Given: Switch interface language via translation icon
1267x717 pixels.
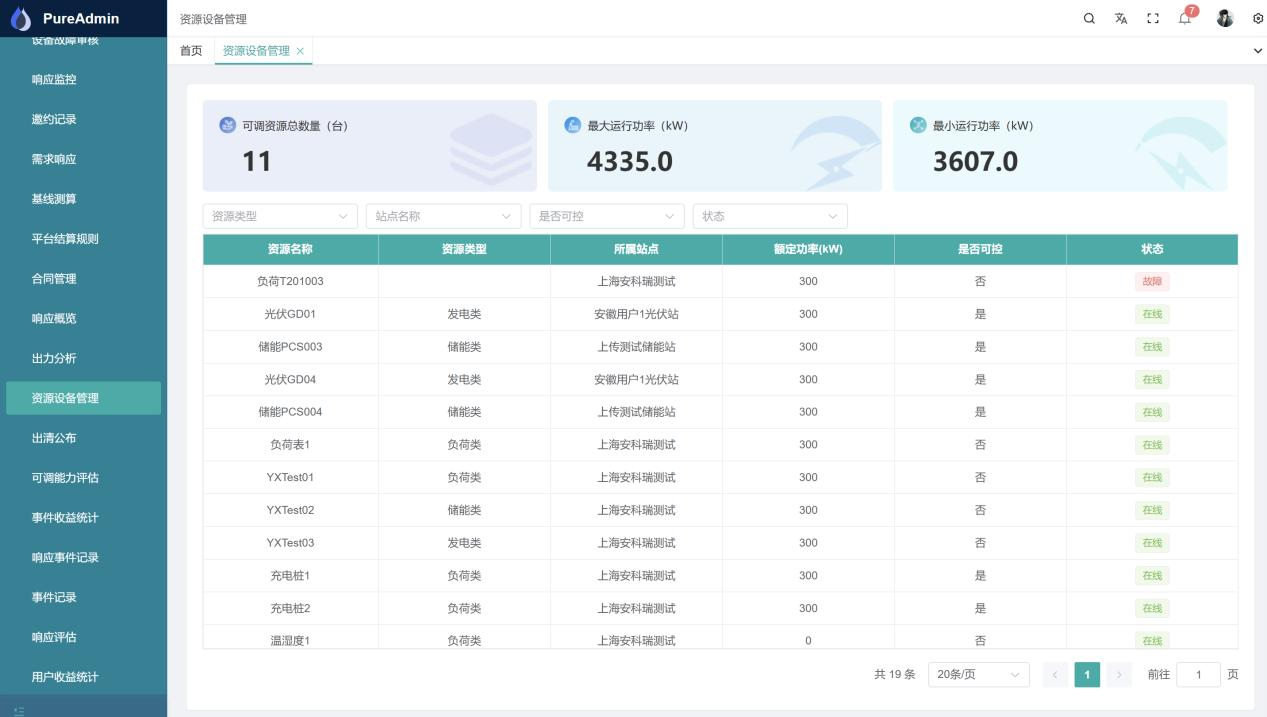Looking at the screenshot, I should [x=1120, y=17].
